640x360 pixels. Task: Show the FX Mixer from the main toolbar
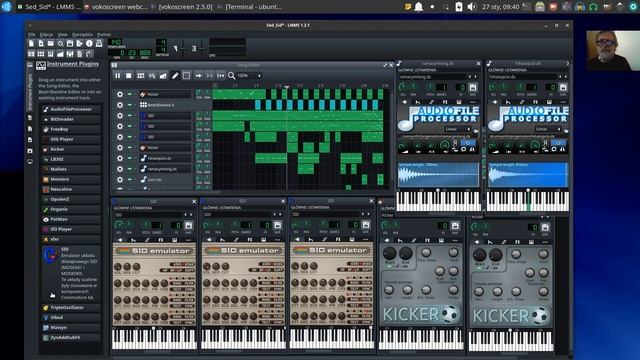pos(70,54)
